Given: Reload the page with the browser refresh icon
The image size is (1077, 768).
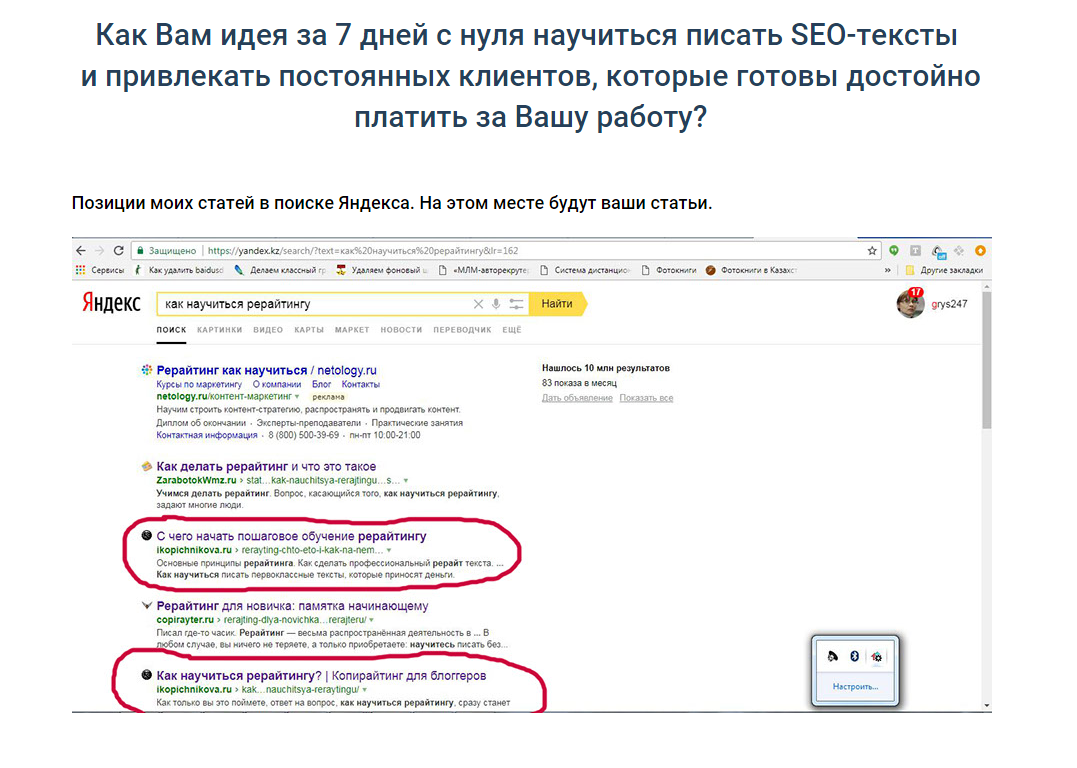Looking at the screenshot, I should pyautogui.click(x=119, y=250).
